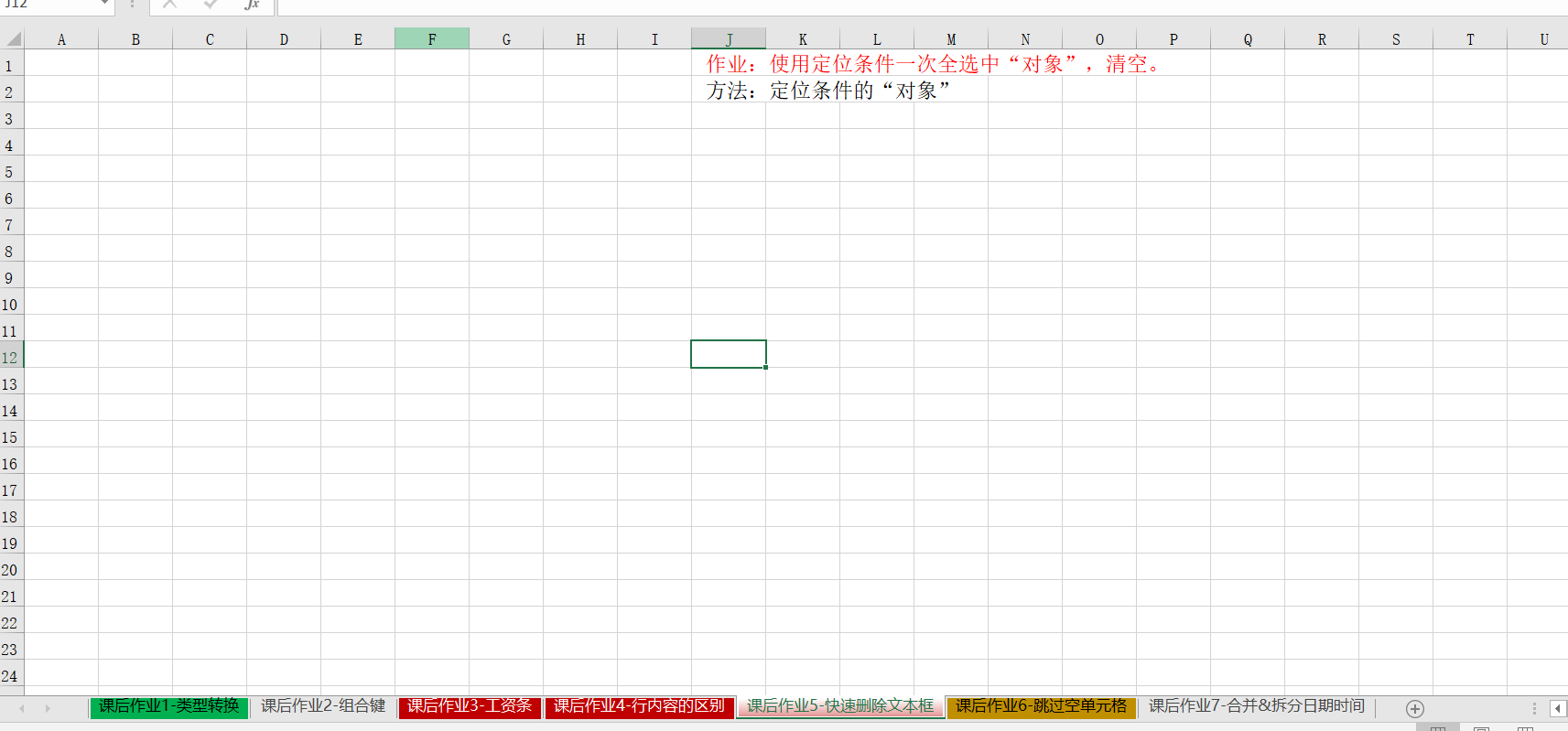
Task: Select row 9 header
Action: point(12,275)
